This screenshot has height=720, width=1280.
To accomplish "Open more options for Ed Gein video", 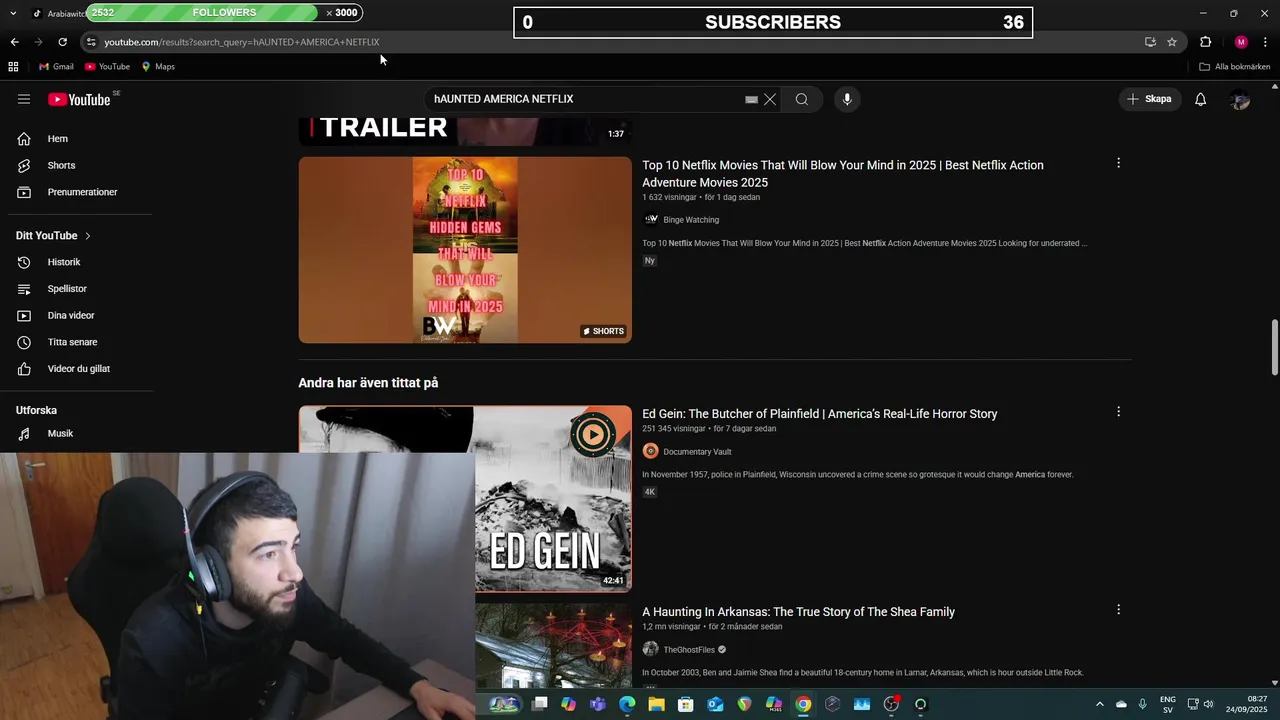I will [1118, 411].
